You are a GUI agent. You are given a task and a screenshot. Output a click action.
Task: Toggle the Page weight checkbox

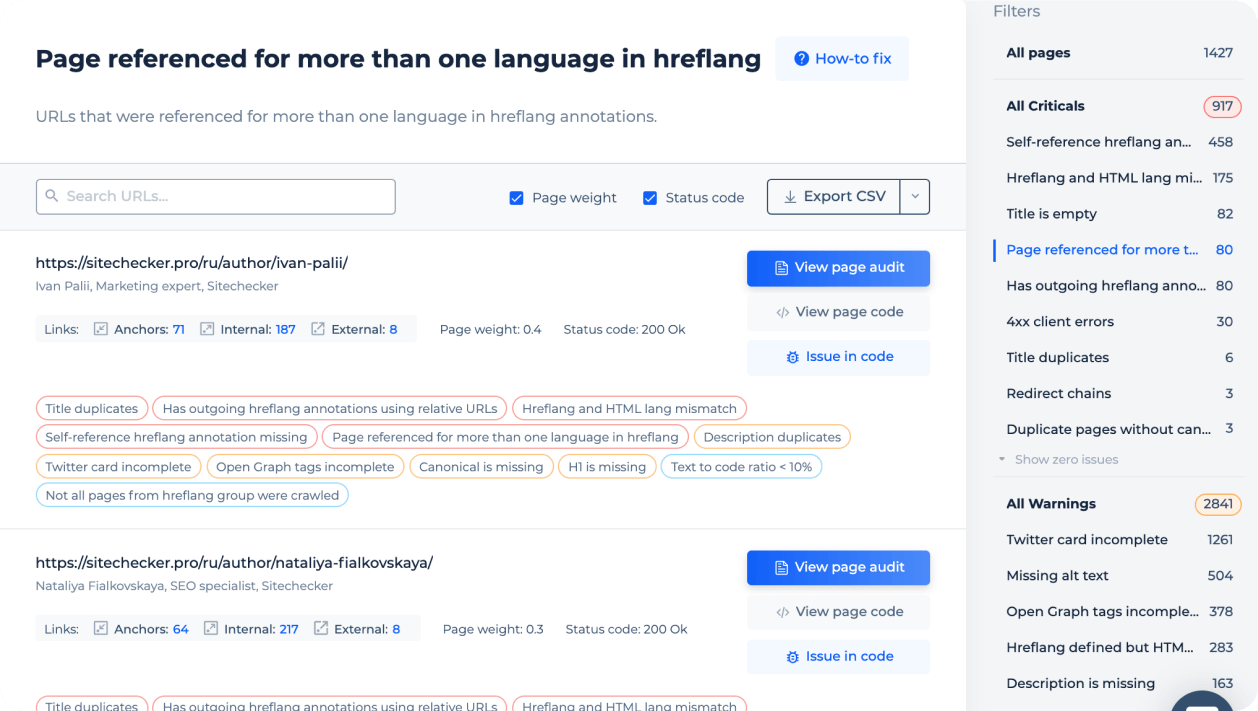pos(517,198)
